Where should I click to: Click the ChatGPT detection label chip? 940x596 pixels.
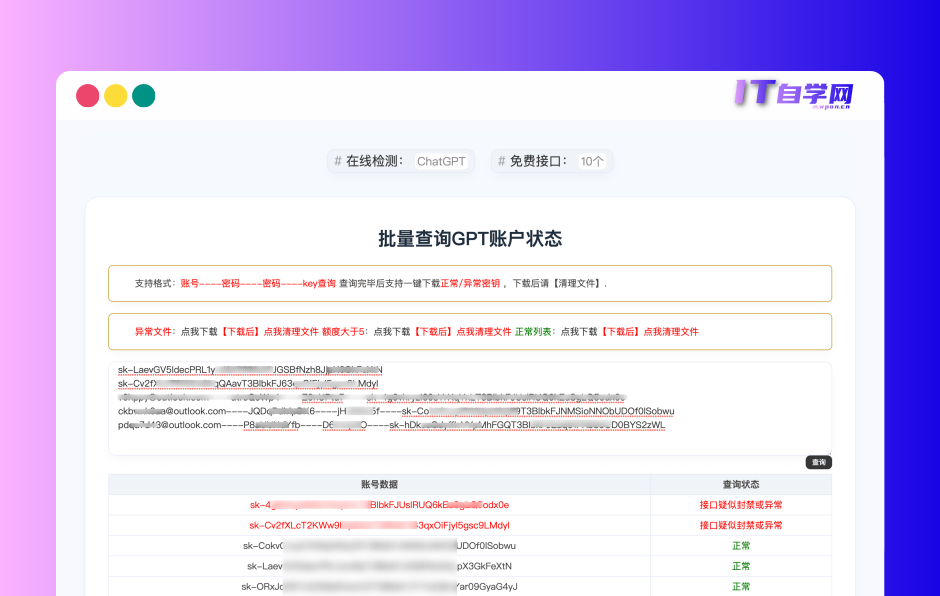pos(440,161)
